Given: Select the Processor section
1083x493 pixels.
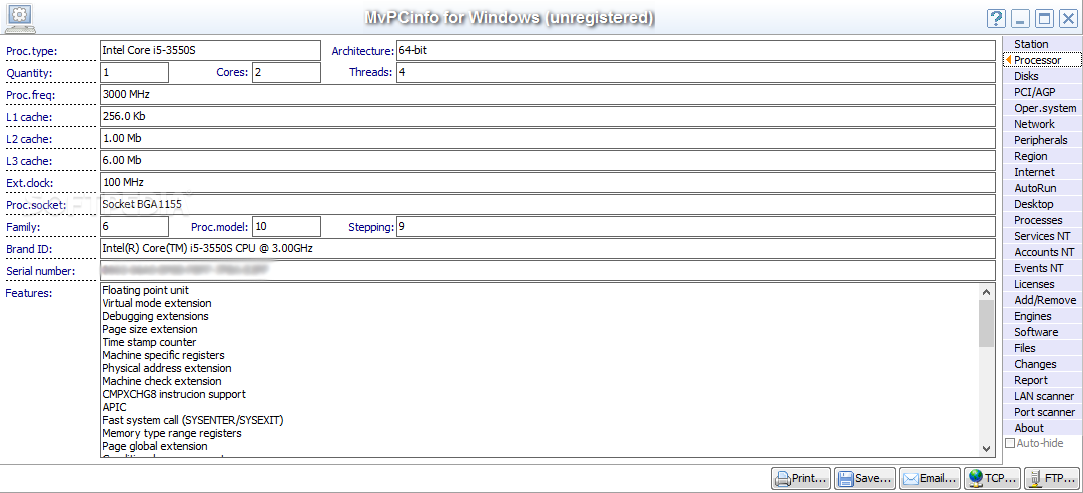Looking at the screenshot, I should point(1042,60).
